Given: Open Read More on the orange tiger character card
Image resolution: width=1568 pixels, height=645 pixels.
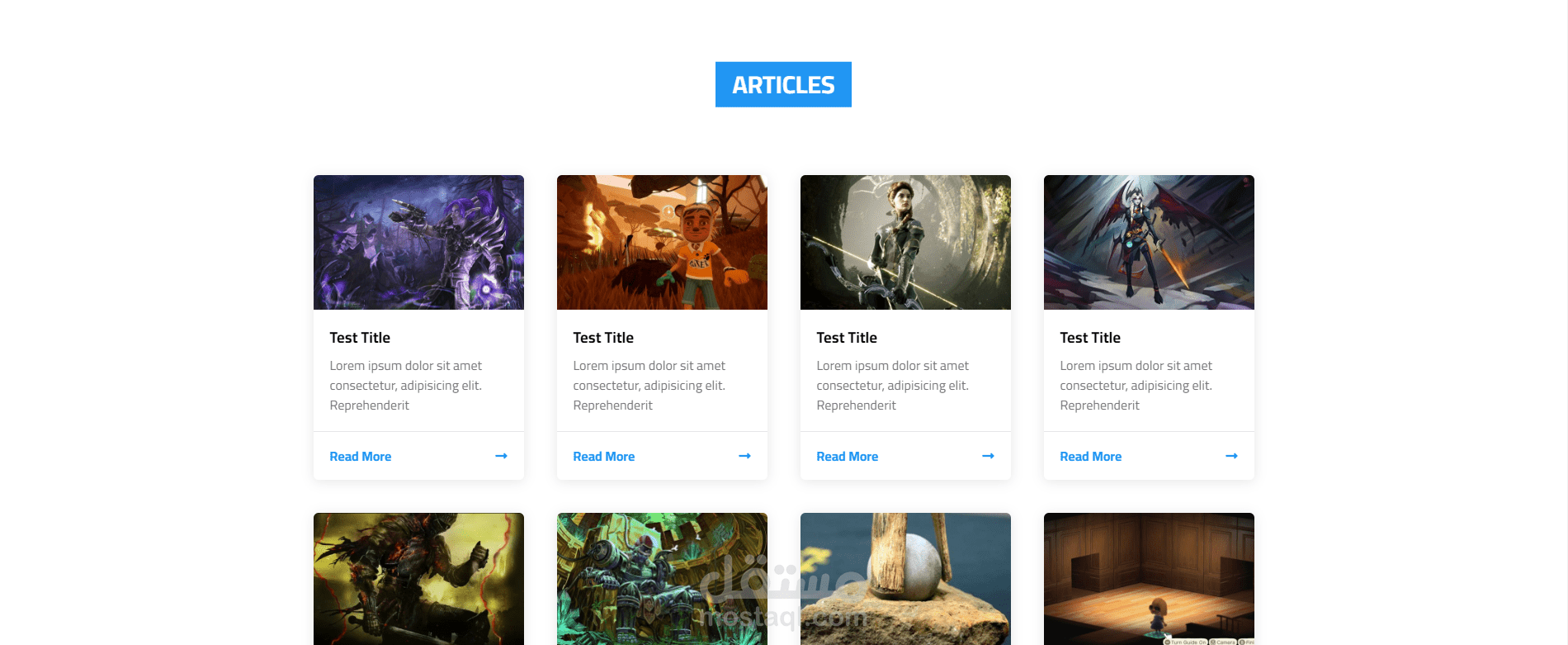Looking at the screenshot, I should 604,457.
